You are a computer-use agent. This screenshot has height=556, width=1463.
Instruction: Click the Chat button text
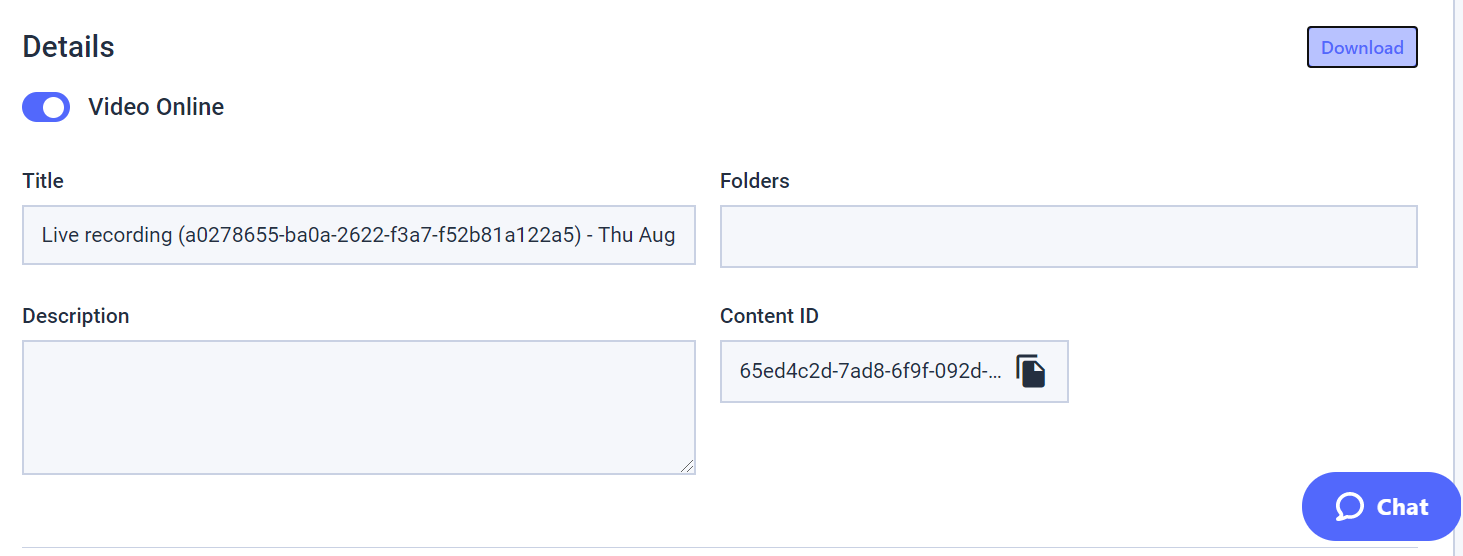[1402, 507]
